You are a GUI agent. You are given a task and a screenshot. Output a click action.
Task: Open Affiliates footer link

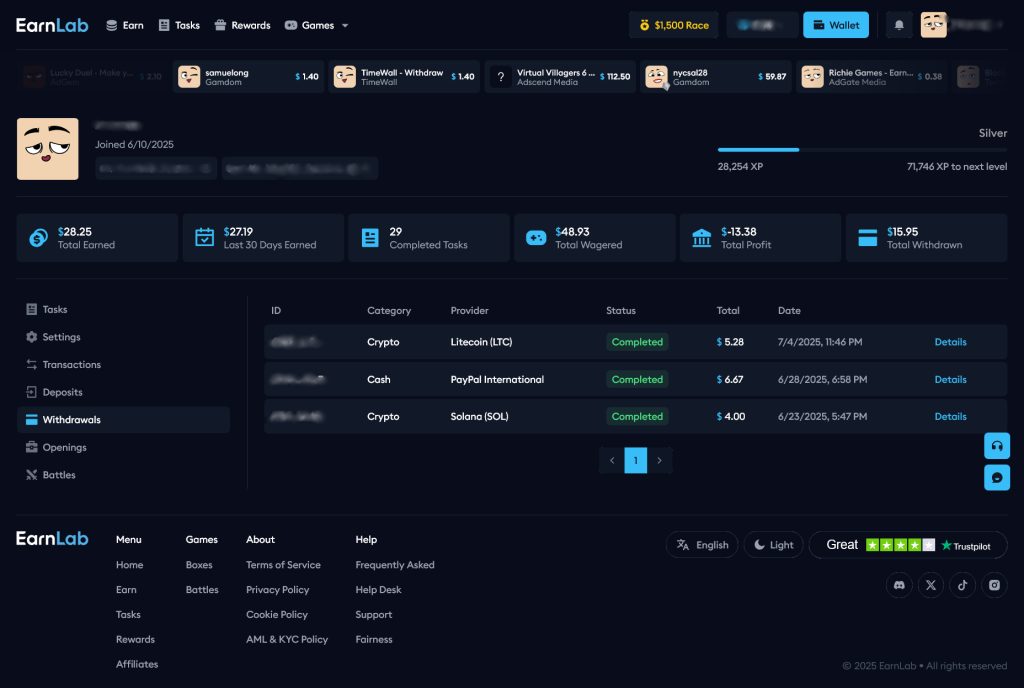coord(137,664)
